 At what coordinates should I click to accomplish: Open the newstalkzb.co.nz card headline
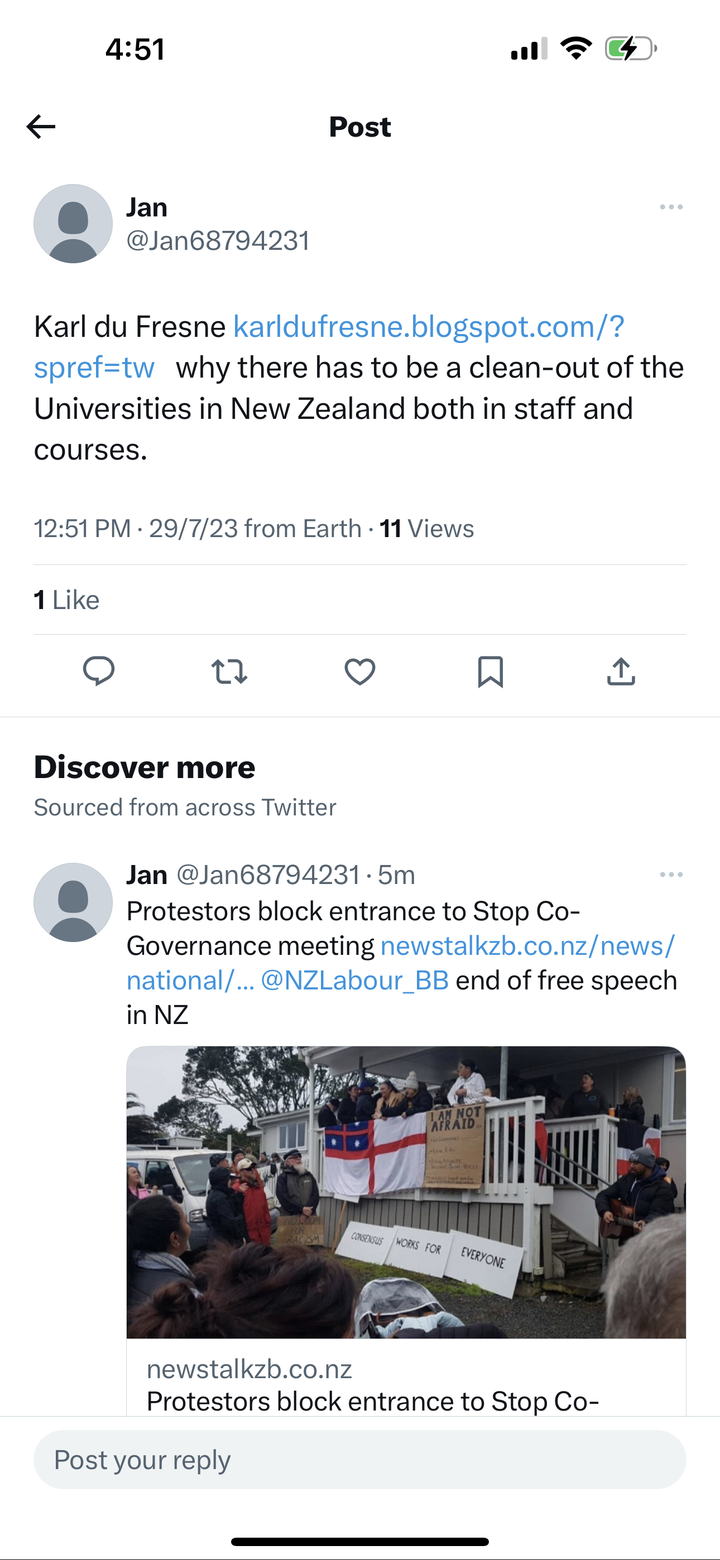[373, 1401]
